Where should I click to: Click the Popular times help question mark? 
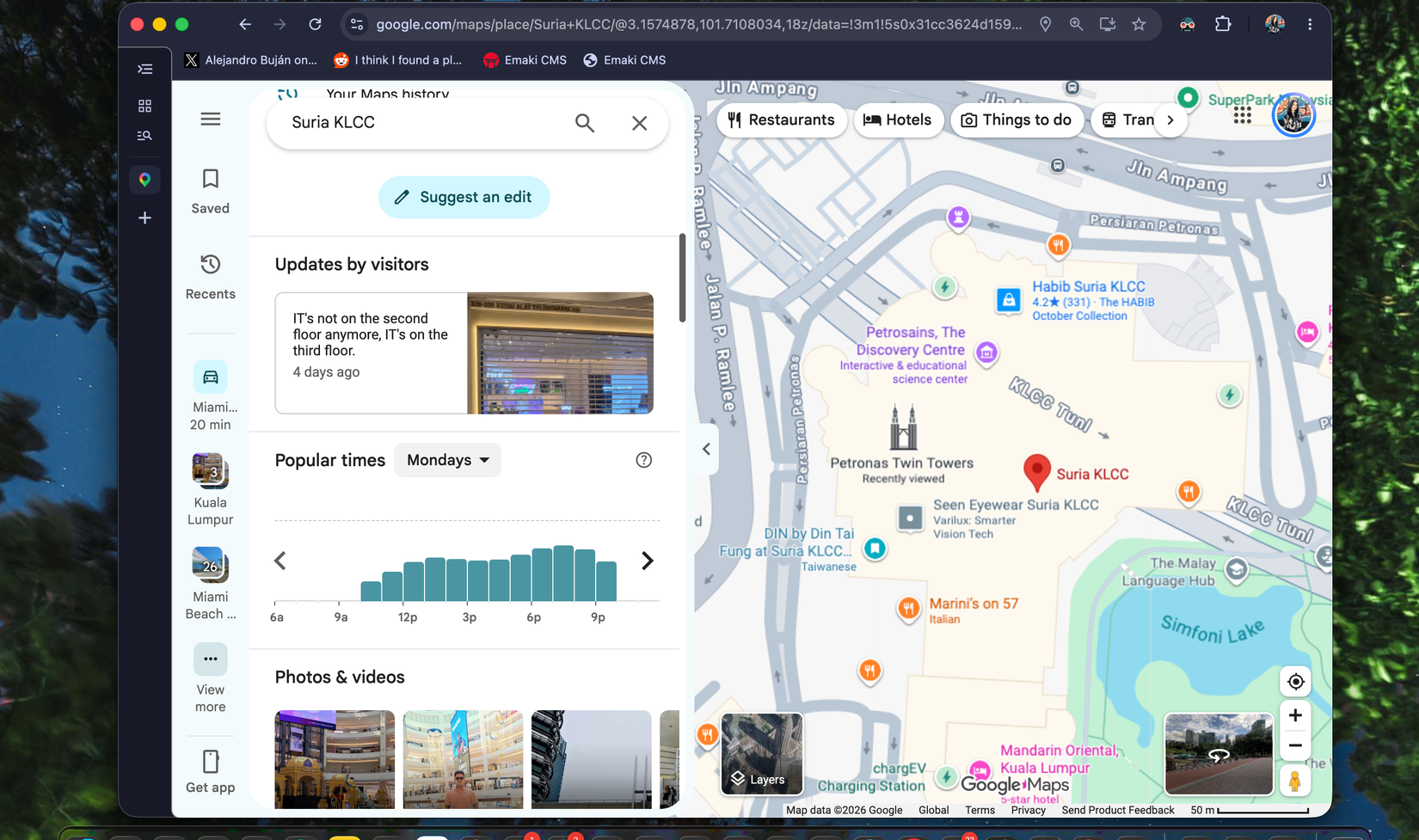point(643,460)
